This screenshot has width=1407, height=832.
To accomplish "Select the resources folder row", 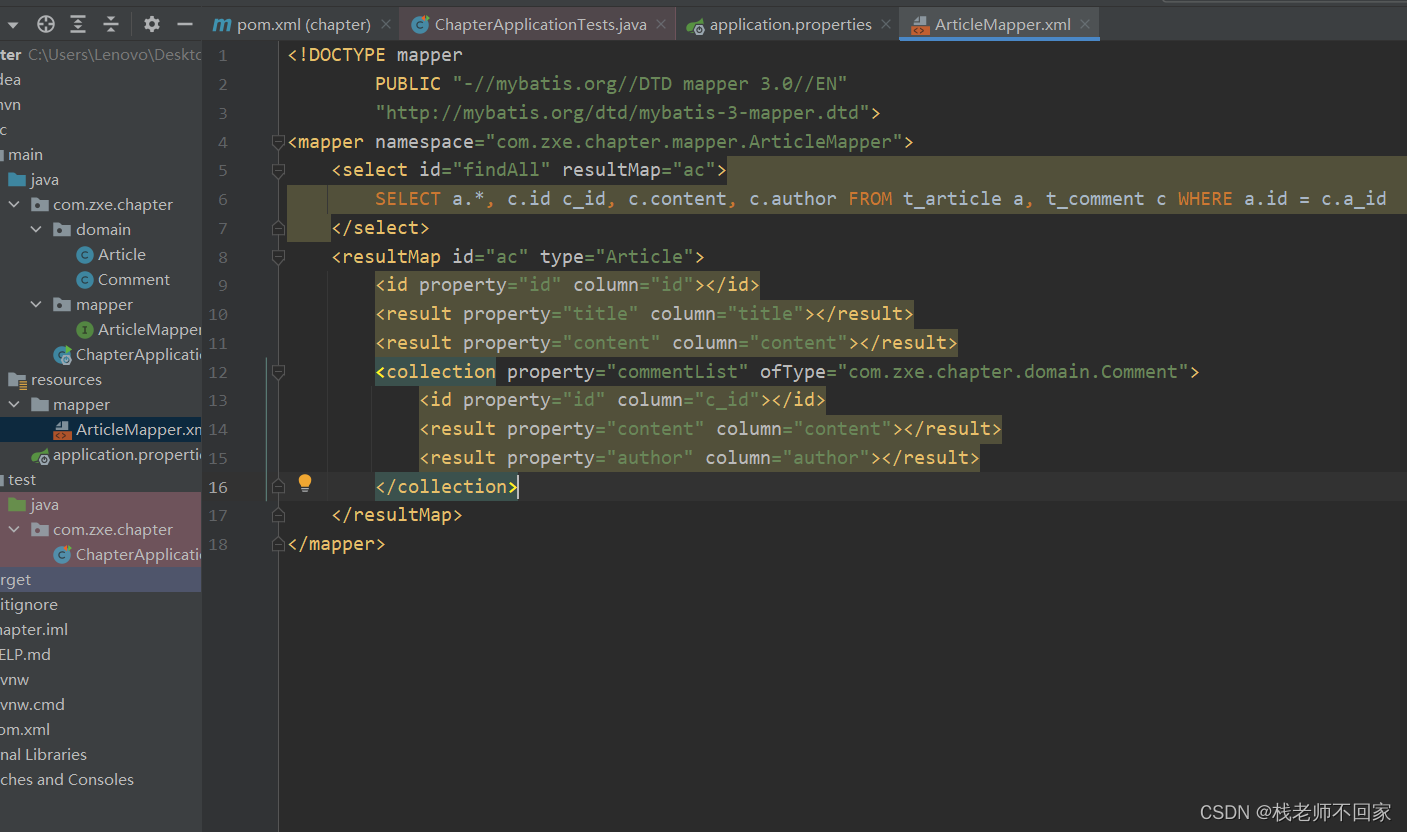I will pyautogui.click(x=100, y=380).
